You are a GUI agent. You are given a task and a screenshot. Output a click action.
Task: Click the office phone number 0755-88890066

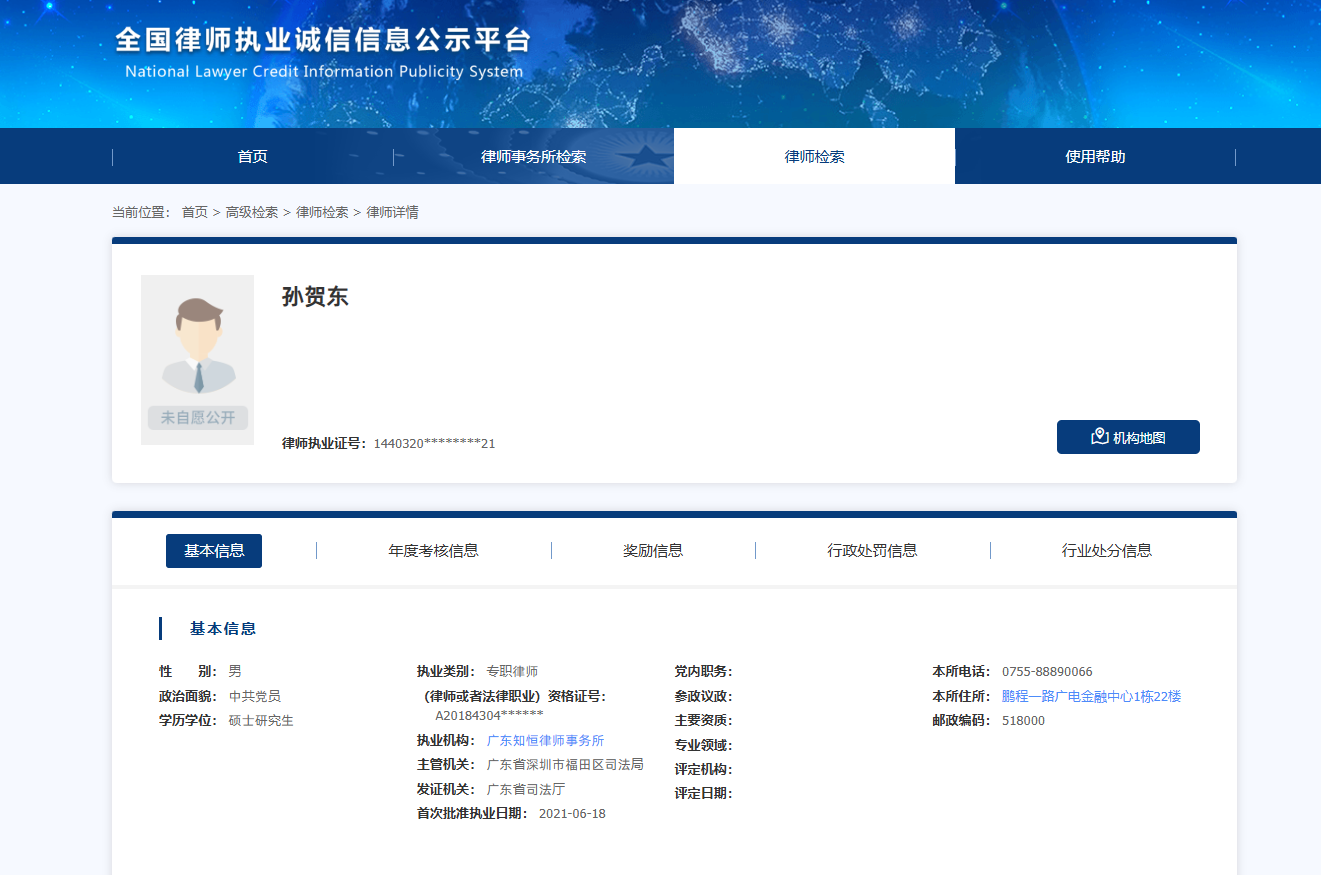(x=1047, y=672)
